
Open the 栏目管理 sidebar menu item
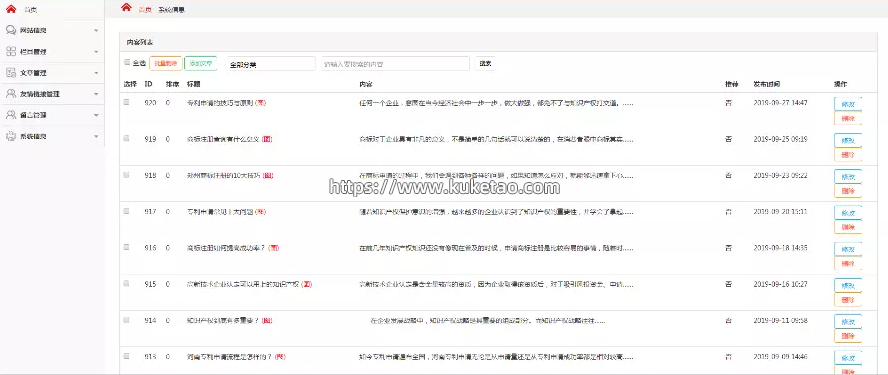[x=52, y=52]
